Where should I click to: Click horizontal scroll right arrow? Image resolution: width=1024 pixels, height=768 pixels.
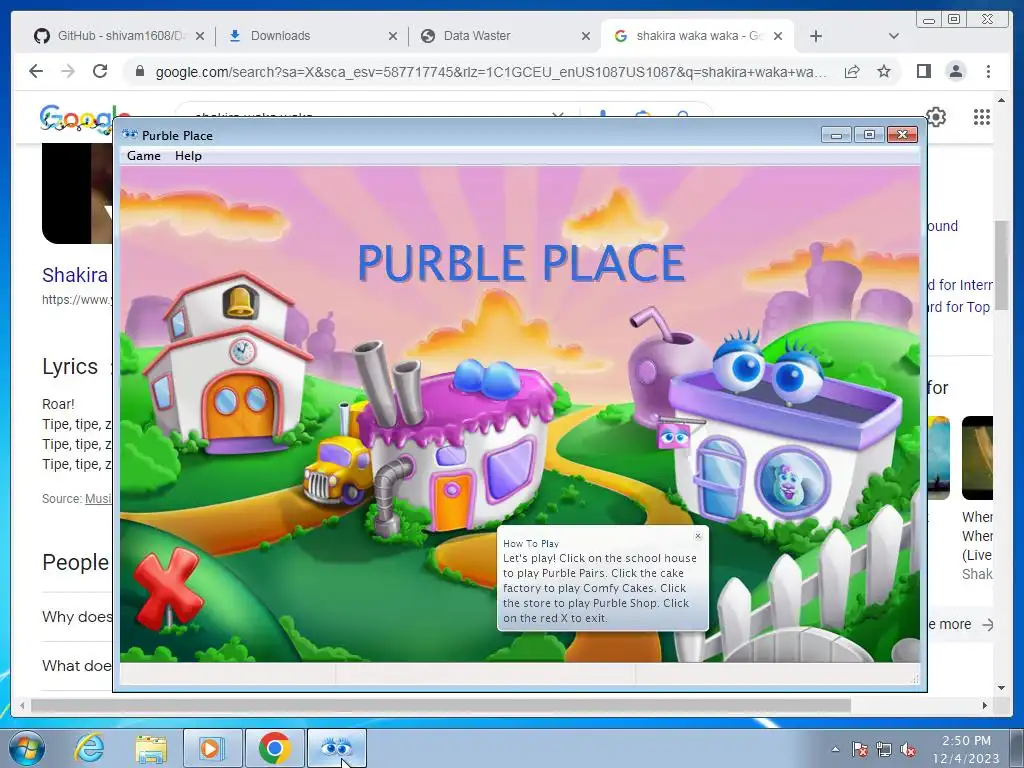pyautogui.click(x=985, y=705)
